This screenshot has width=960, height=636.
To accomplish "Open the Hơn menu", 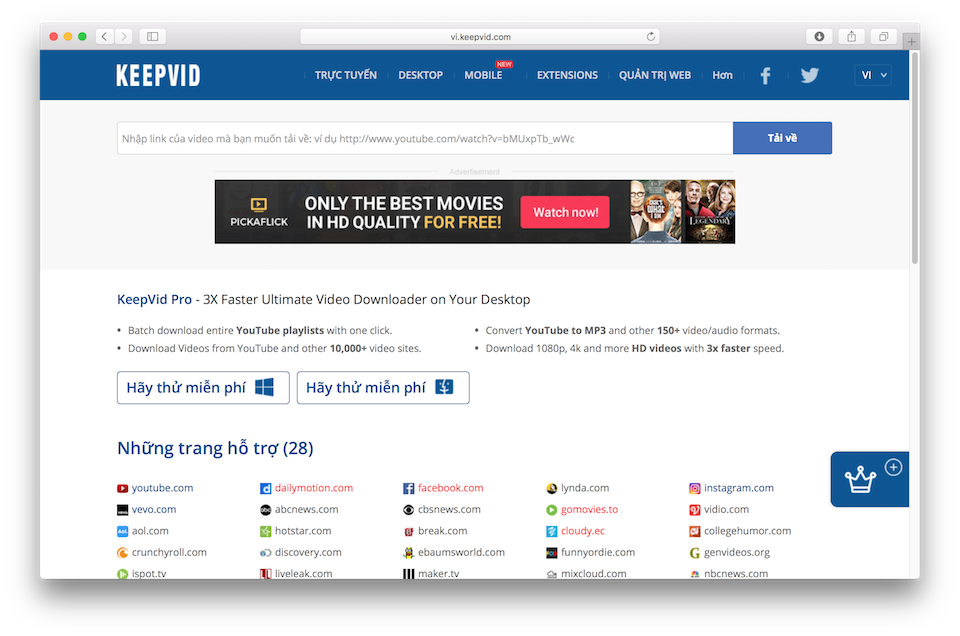I will pyautogui.click(x=722, y=75).
